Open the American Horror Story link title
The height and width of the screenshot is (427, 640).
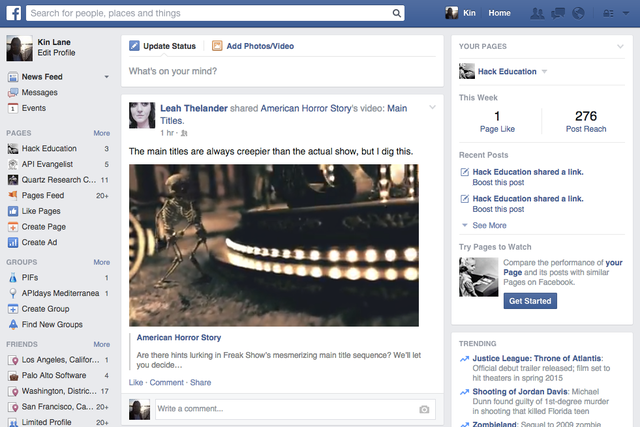tap(179, 338)
